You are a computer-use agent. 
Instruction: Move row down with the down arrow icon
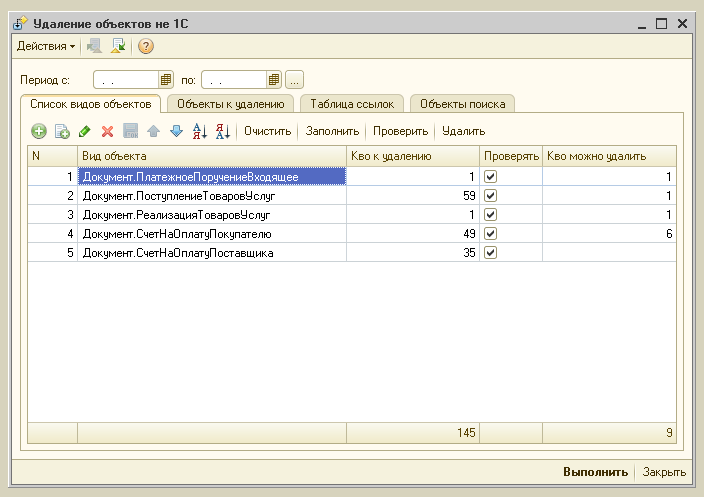click(x=176, y=131)
